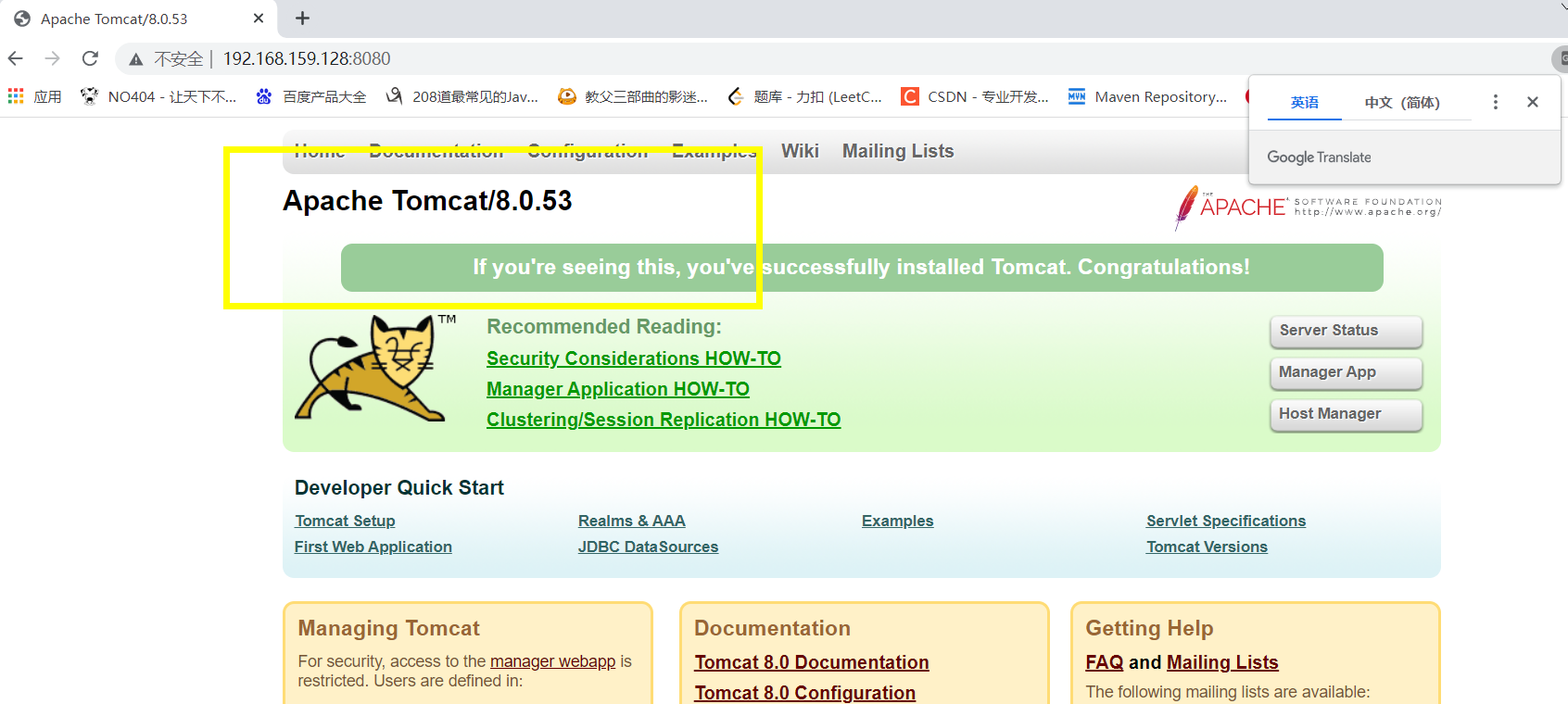Click the Developer Quick Start heading
This screenshot has height=704, width=1568.
(399, 488)
